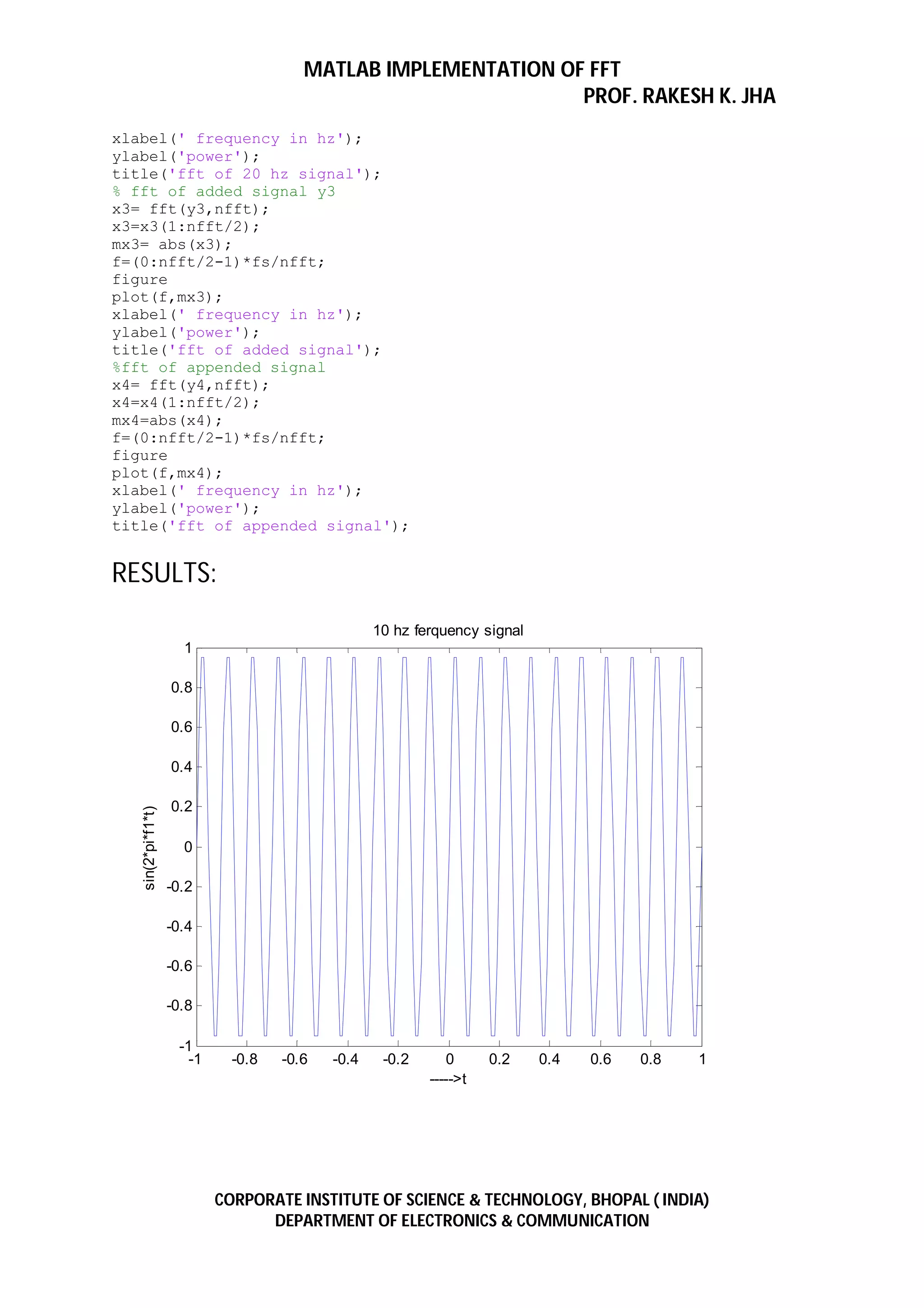
Task: Click the 0 tick label on x-axis
Action: coord(449,1059)
